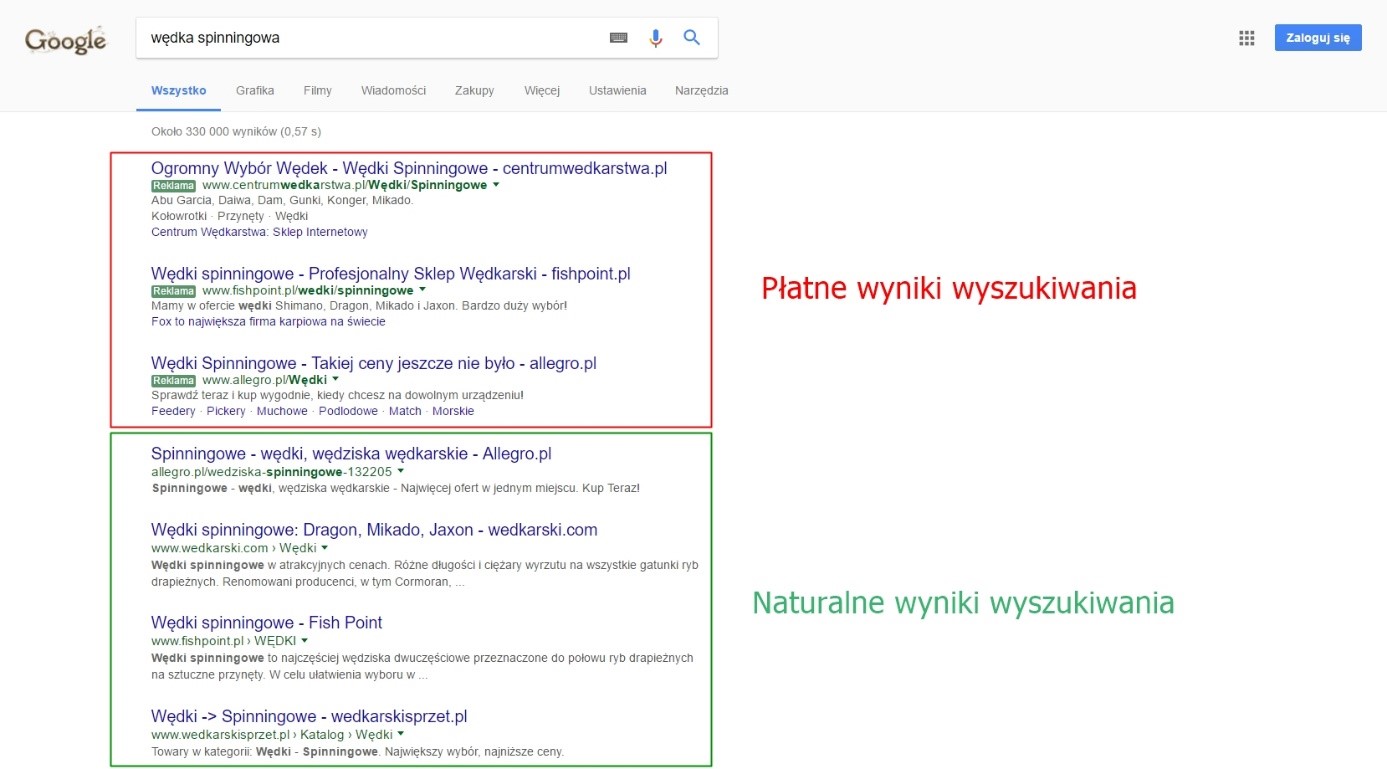This screenshot has height=769, width=1387.
Task: Open ad titled Ogromny Wybór Wędek
Action: (409, 168)
